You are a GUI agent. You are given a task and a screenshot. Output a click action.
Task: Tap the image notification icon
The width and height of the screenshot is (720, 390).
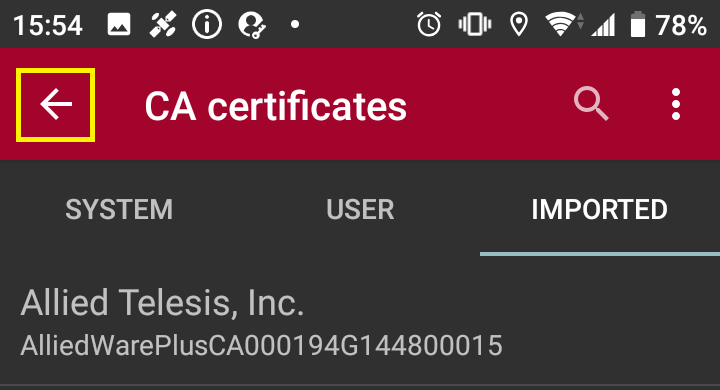(x=119, y=24)
